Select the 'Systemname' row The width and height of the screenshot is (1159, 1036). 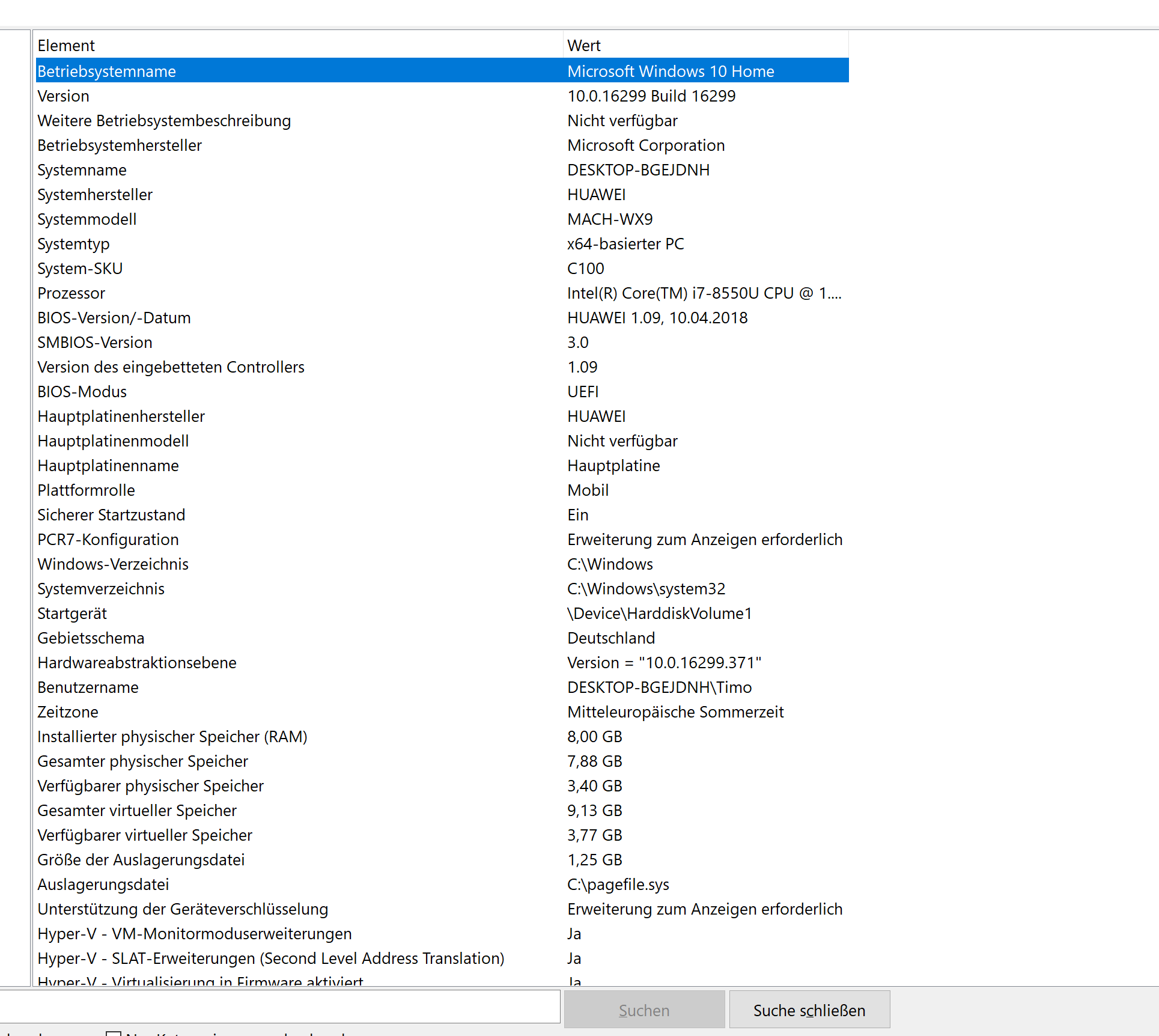pos(82,170)
